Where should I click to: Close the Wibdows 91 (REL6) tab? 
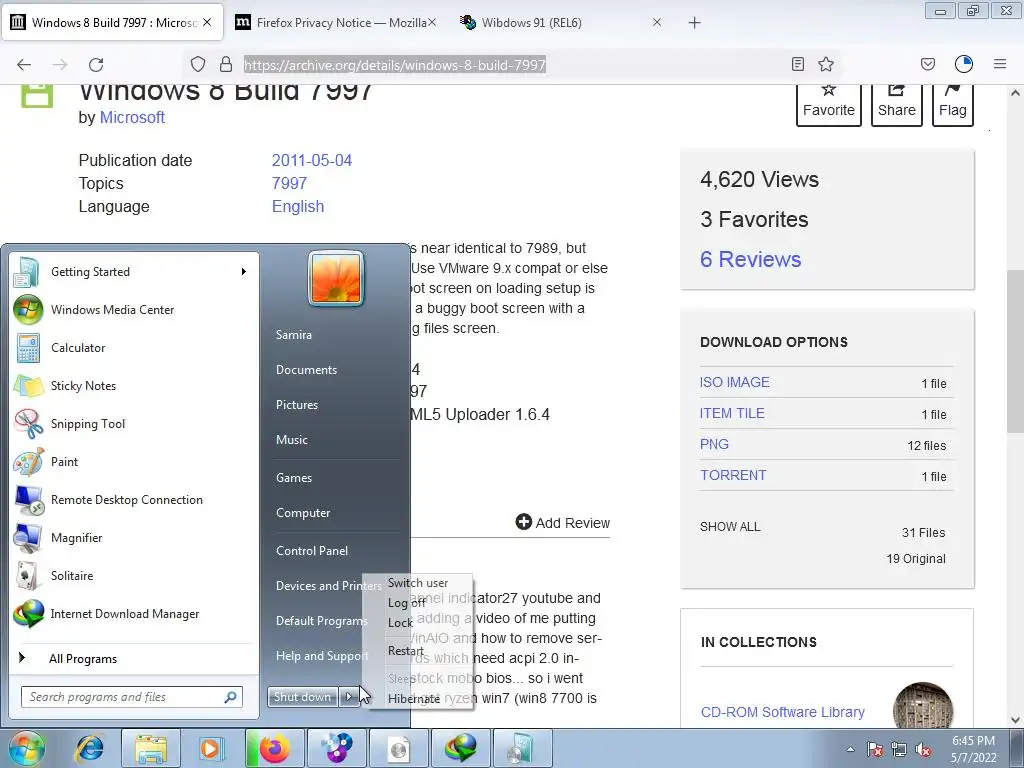point(657,22)
